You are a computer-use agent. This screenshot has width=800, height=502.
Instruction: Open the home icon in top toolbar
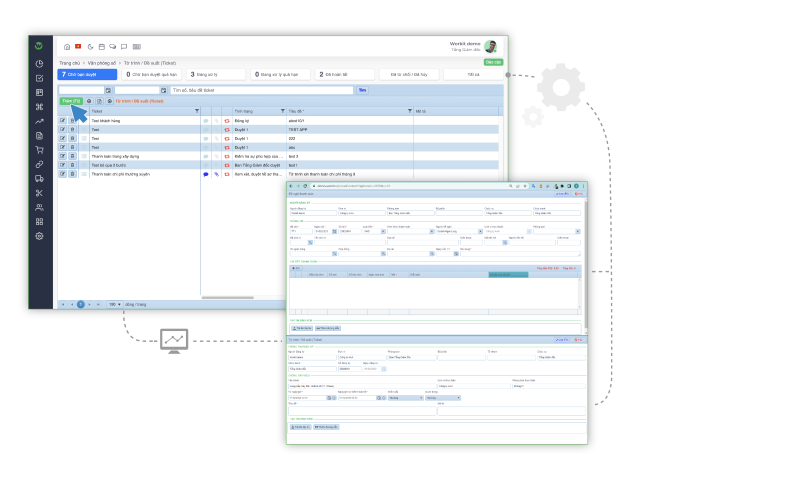67,47
